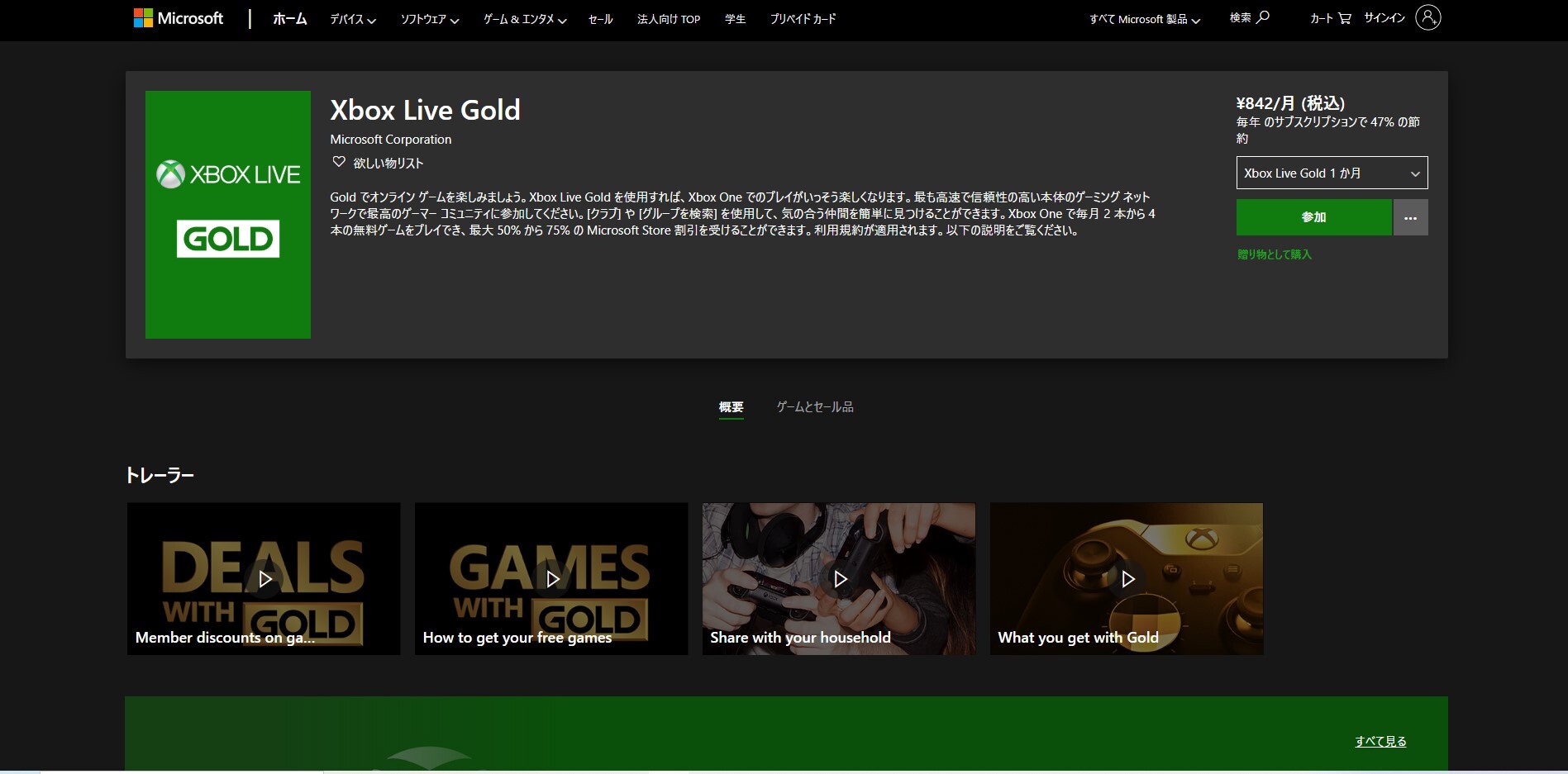Expand the すべて Microsoft 製品 menu
This screenshot has width=1568, height=774.
coord(1145,19)
